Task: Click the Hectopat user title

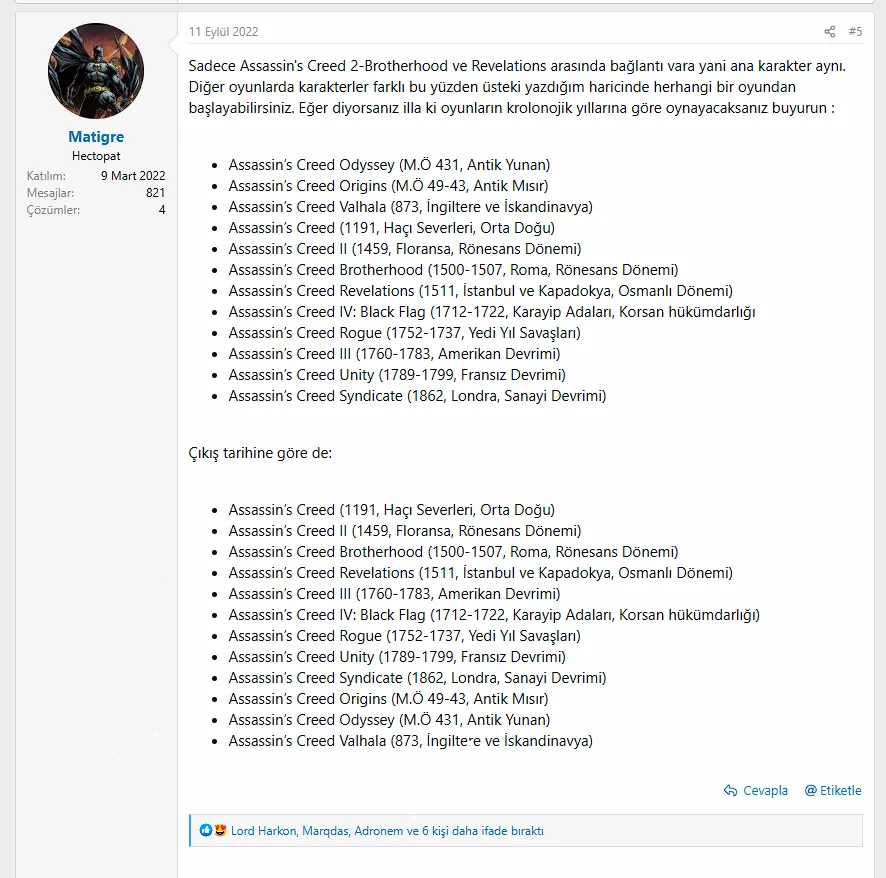Action: tap(96, 157)
